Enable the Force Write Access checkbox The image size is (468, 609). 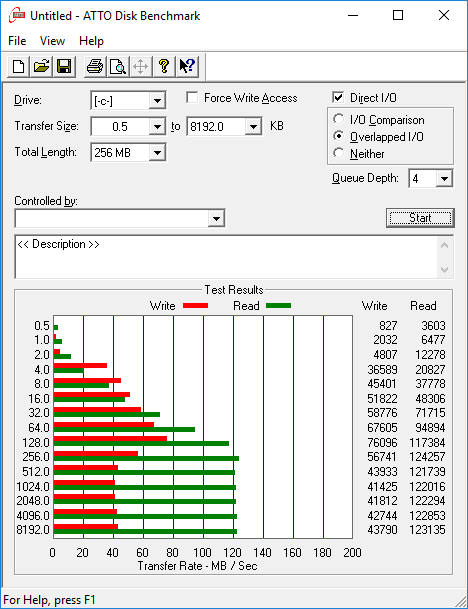coord(192,97)
